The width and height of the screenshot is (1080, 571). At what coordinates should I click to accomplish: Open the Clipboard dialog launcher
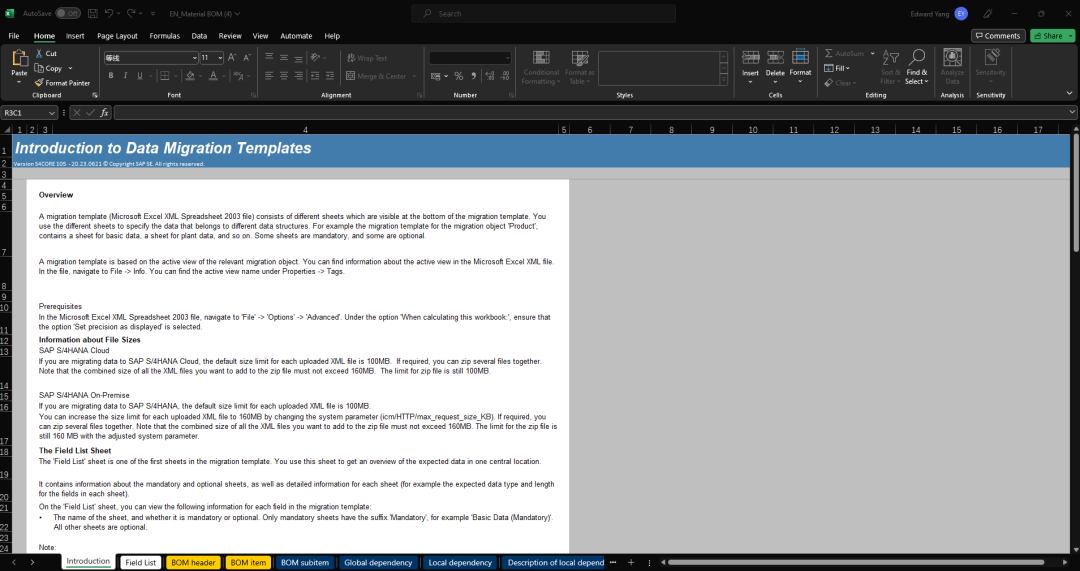click(x=95, y=95)
